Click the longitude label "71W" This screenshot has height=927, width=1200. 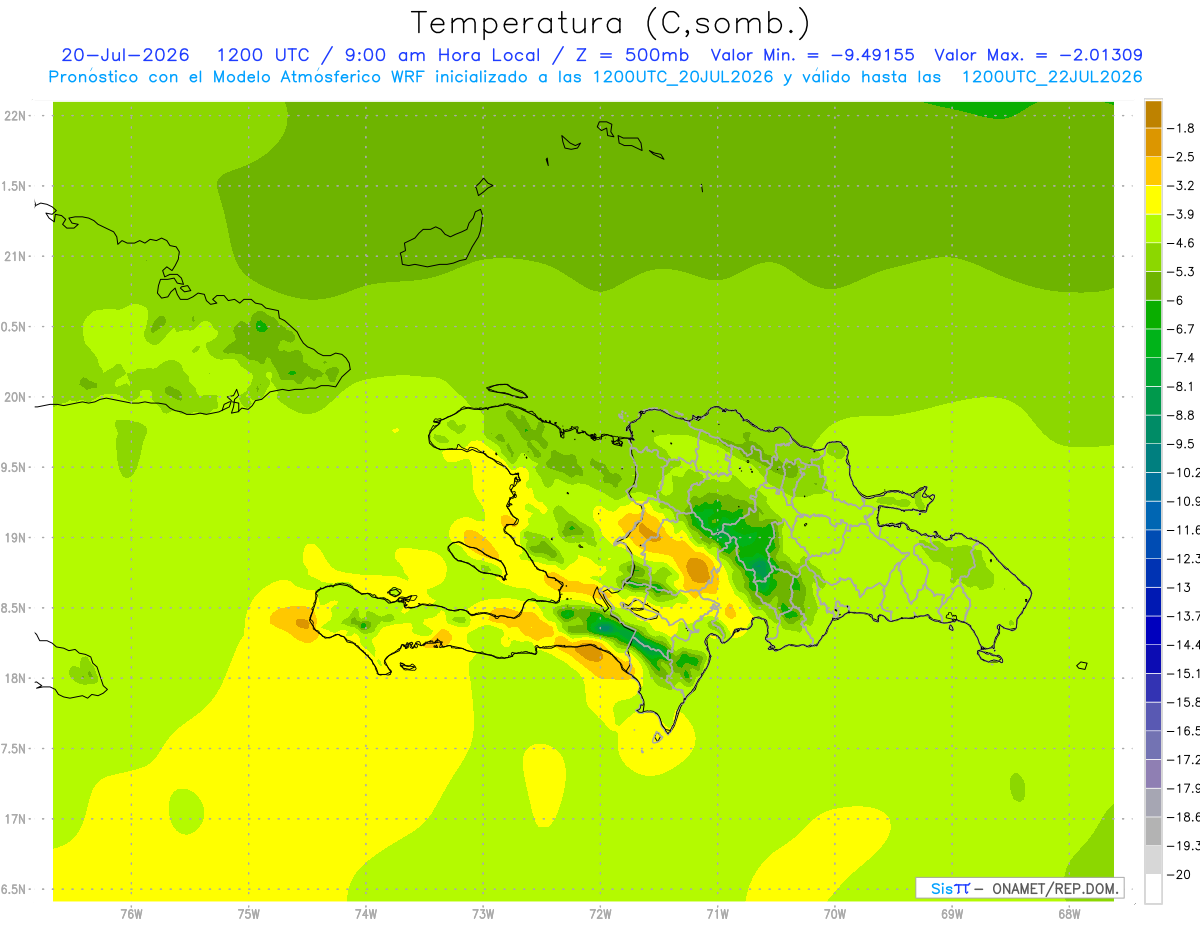tap(717, 913)
